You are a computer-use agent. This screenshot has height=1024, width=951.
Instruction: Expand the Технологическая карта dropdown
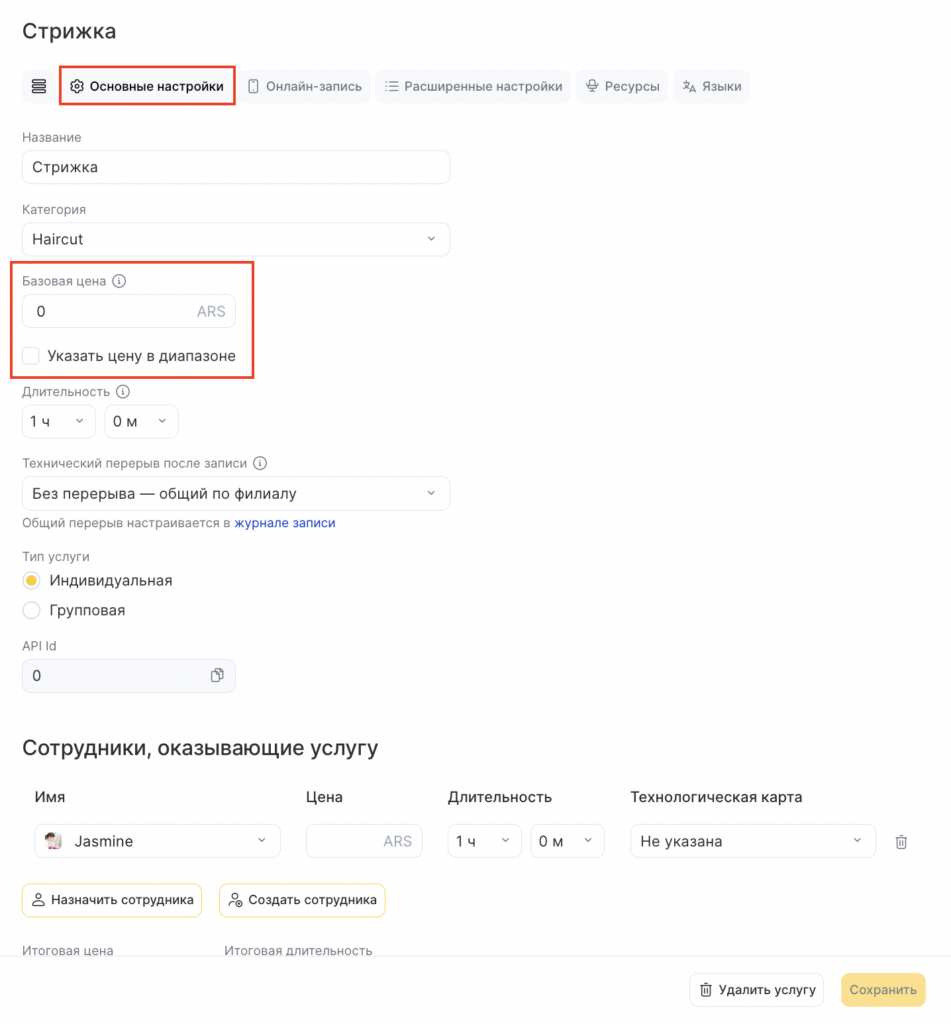pyautogui.click(x=752, y=842)
